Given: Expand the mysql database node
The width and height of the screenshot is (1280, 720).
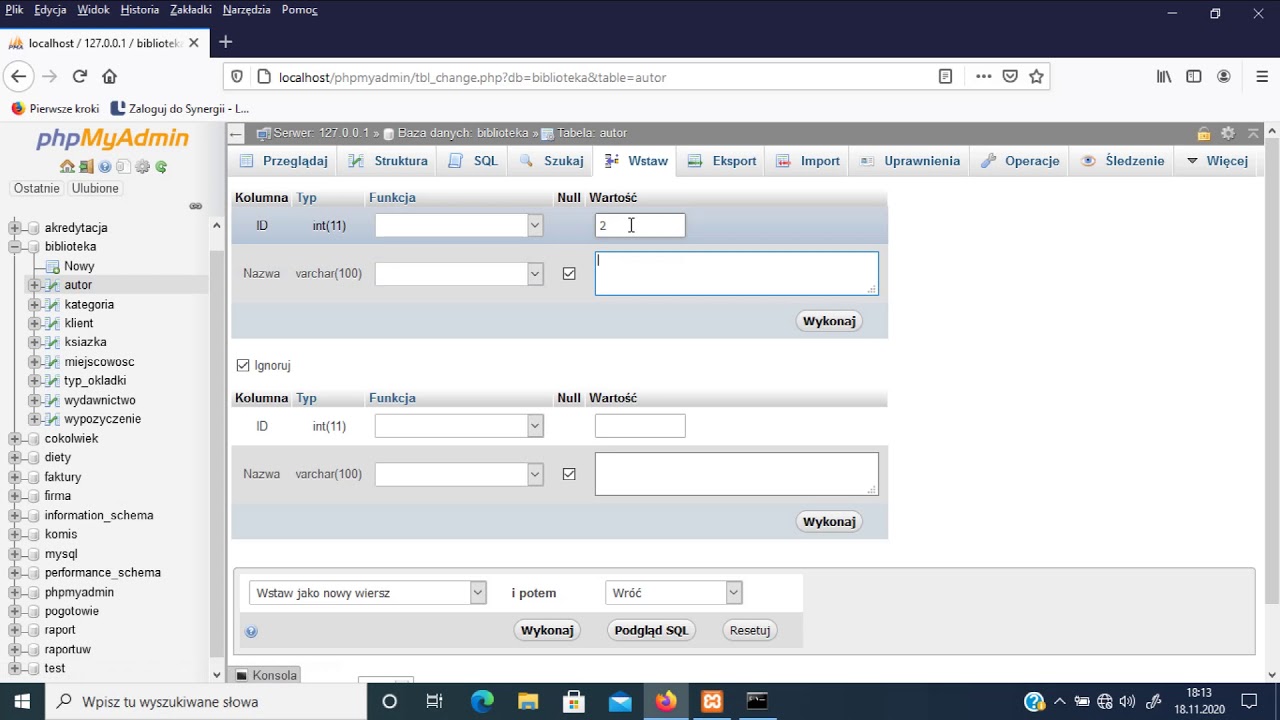Looking at the screenshot, I should (x=15, y=553).
